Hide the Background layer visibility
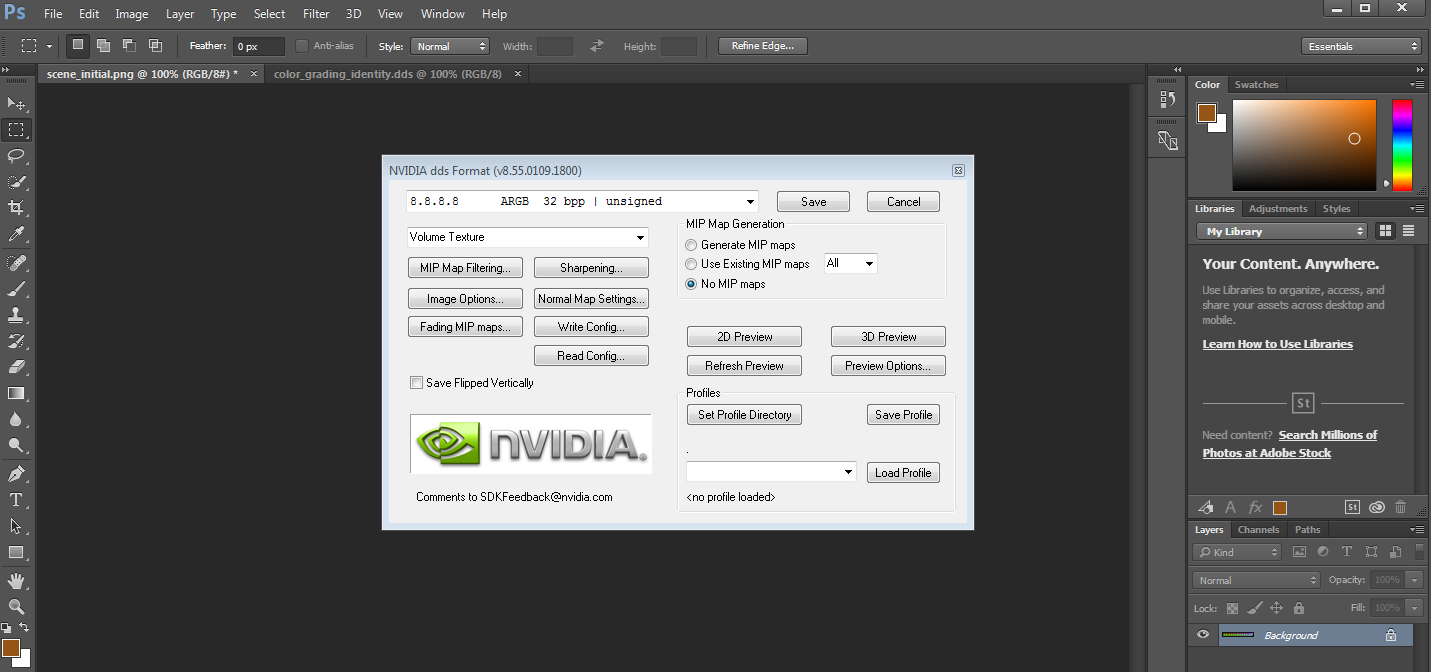The height and width of the screenshot is (672, 1431). click(x=1203, y=634)
